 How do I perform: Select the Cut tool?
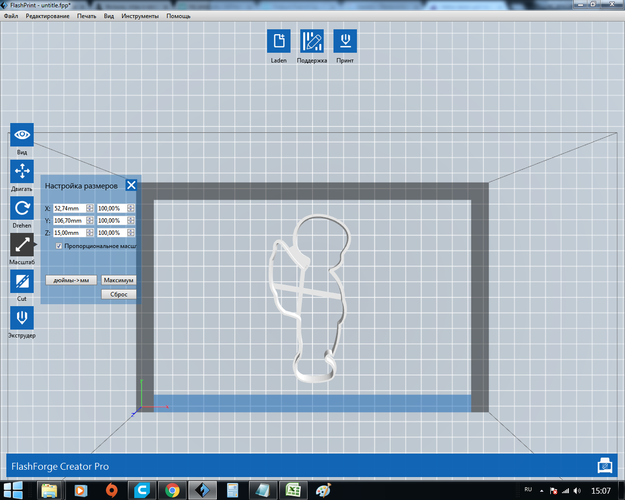coord(22,281)
